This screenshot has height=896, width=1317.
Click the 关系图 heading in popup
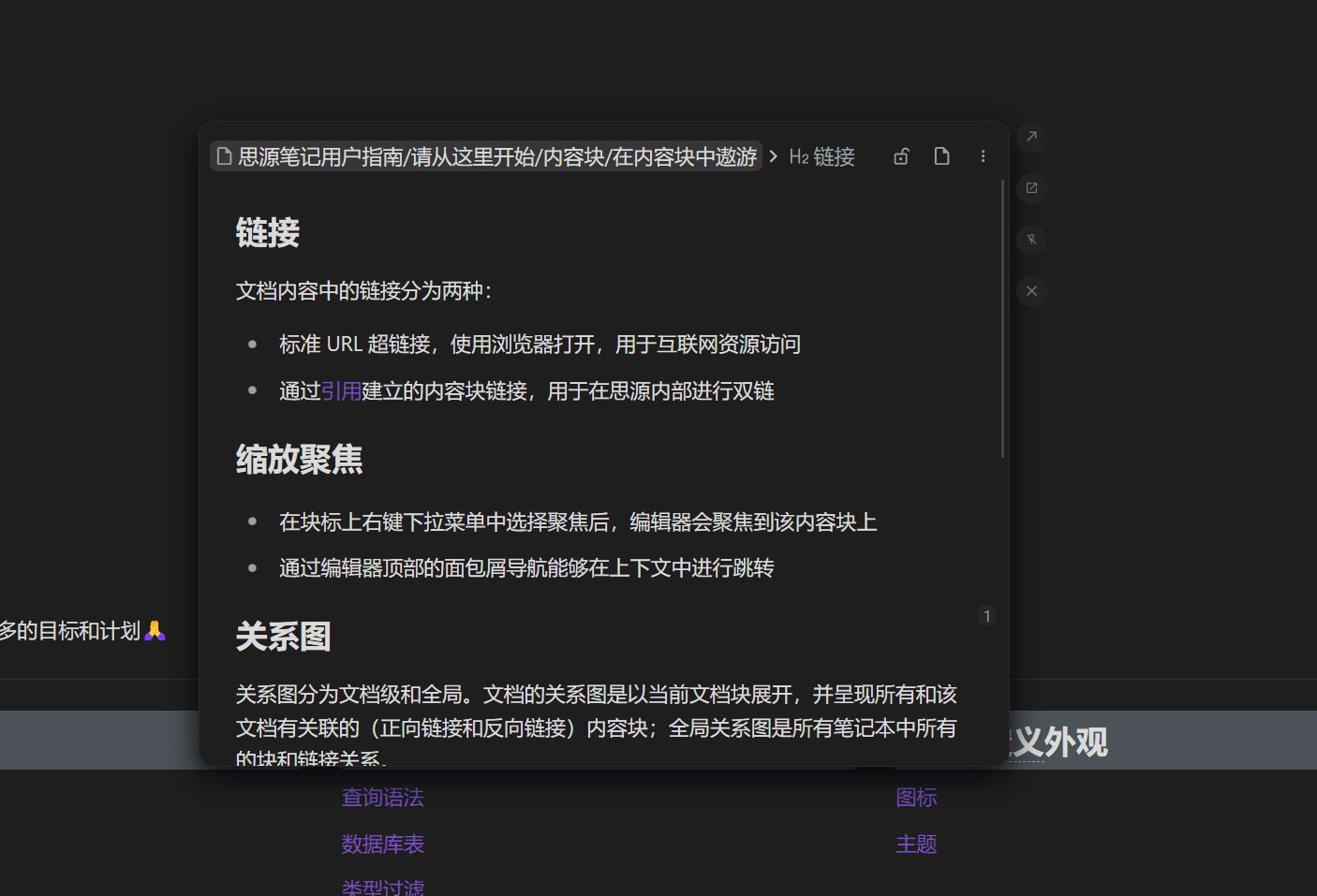point(283,637)
